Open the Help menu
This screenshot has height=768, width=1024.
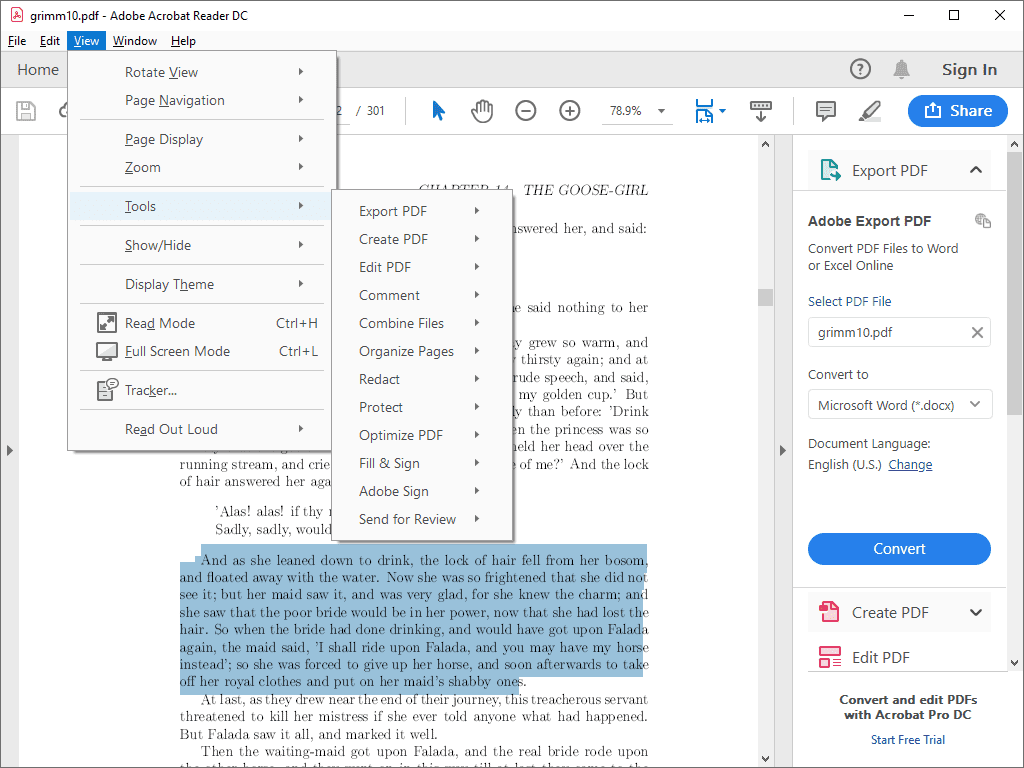tap(184, 40)
